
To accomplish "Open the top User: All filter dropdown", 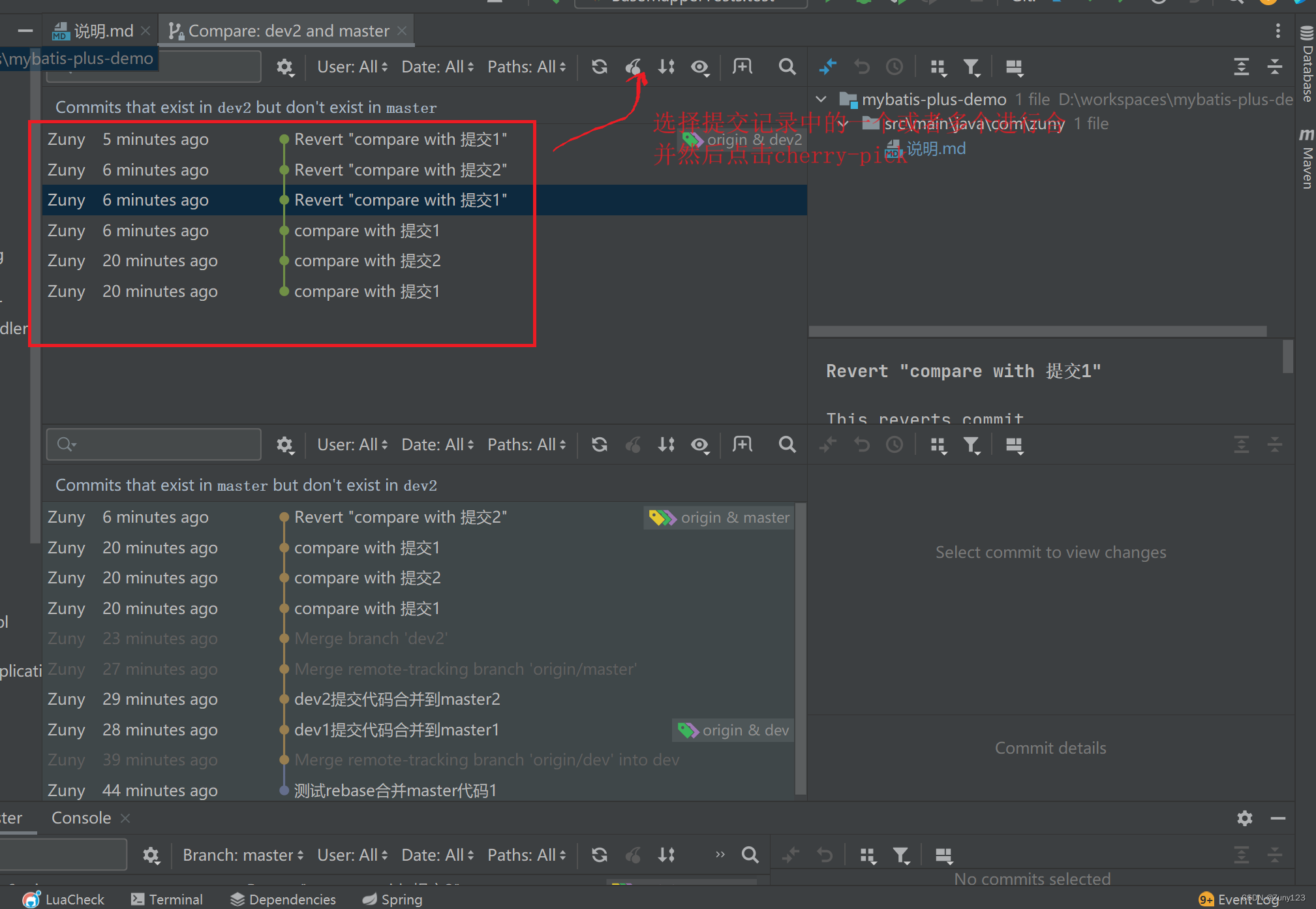I will (352, 67).
